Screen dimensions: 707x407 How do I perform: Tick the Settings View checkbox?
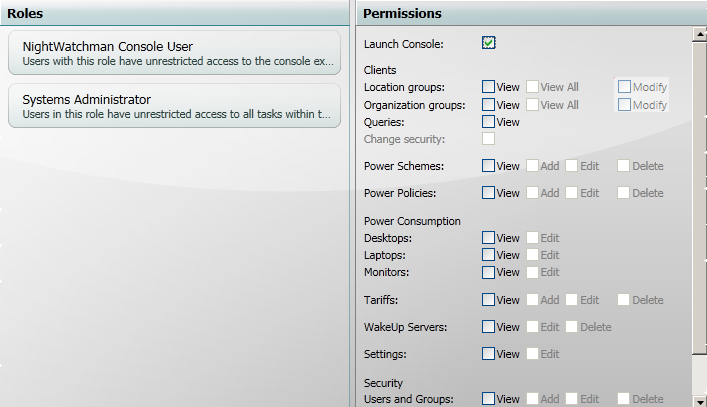tap(488, 353)
